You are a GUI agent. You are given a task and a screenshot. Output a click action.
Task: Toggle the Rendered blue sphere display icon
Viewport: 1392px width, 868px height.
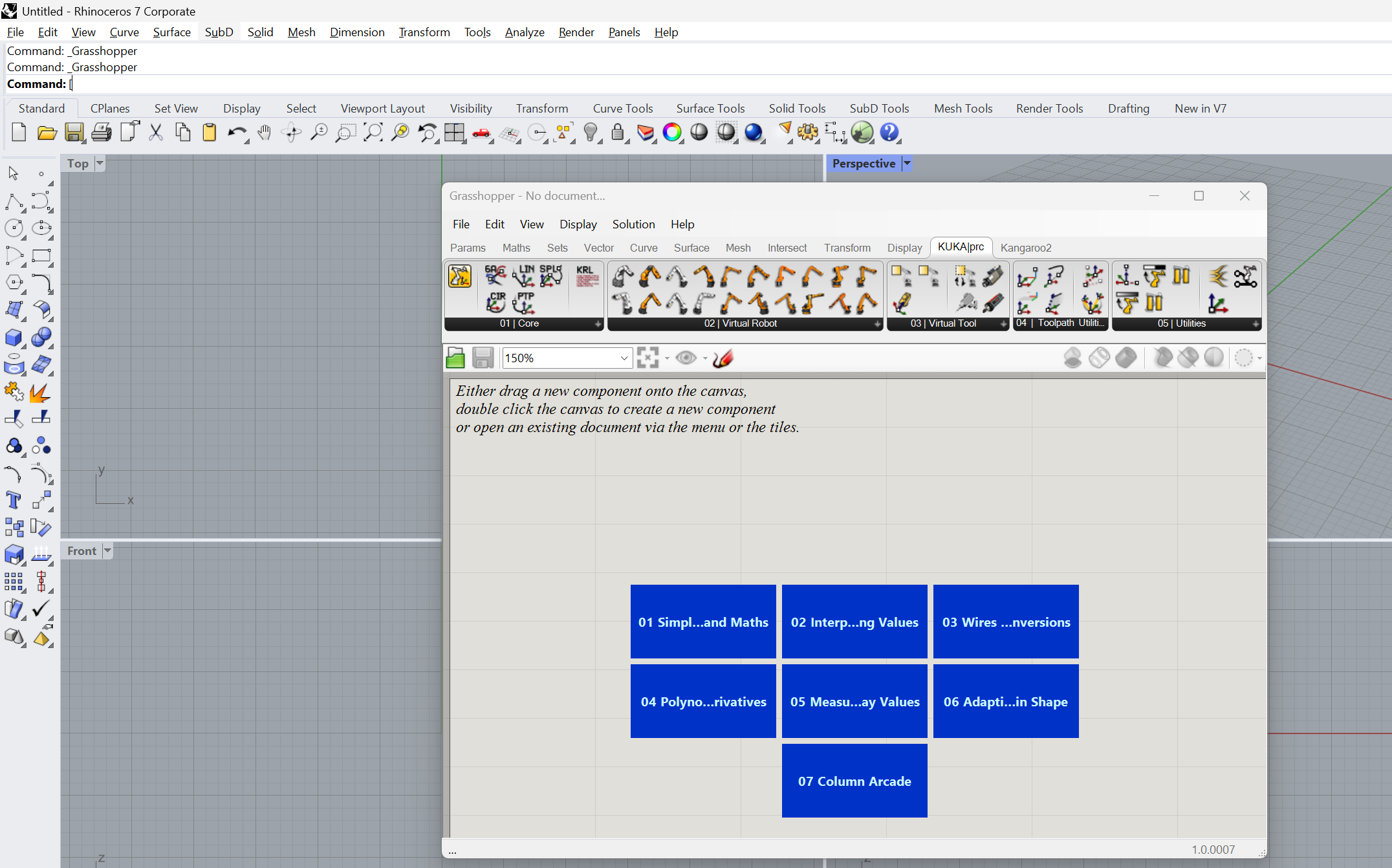pyautogui.click(x=754, y=133)
